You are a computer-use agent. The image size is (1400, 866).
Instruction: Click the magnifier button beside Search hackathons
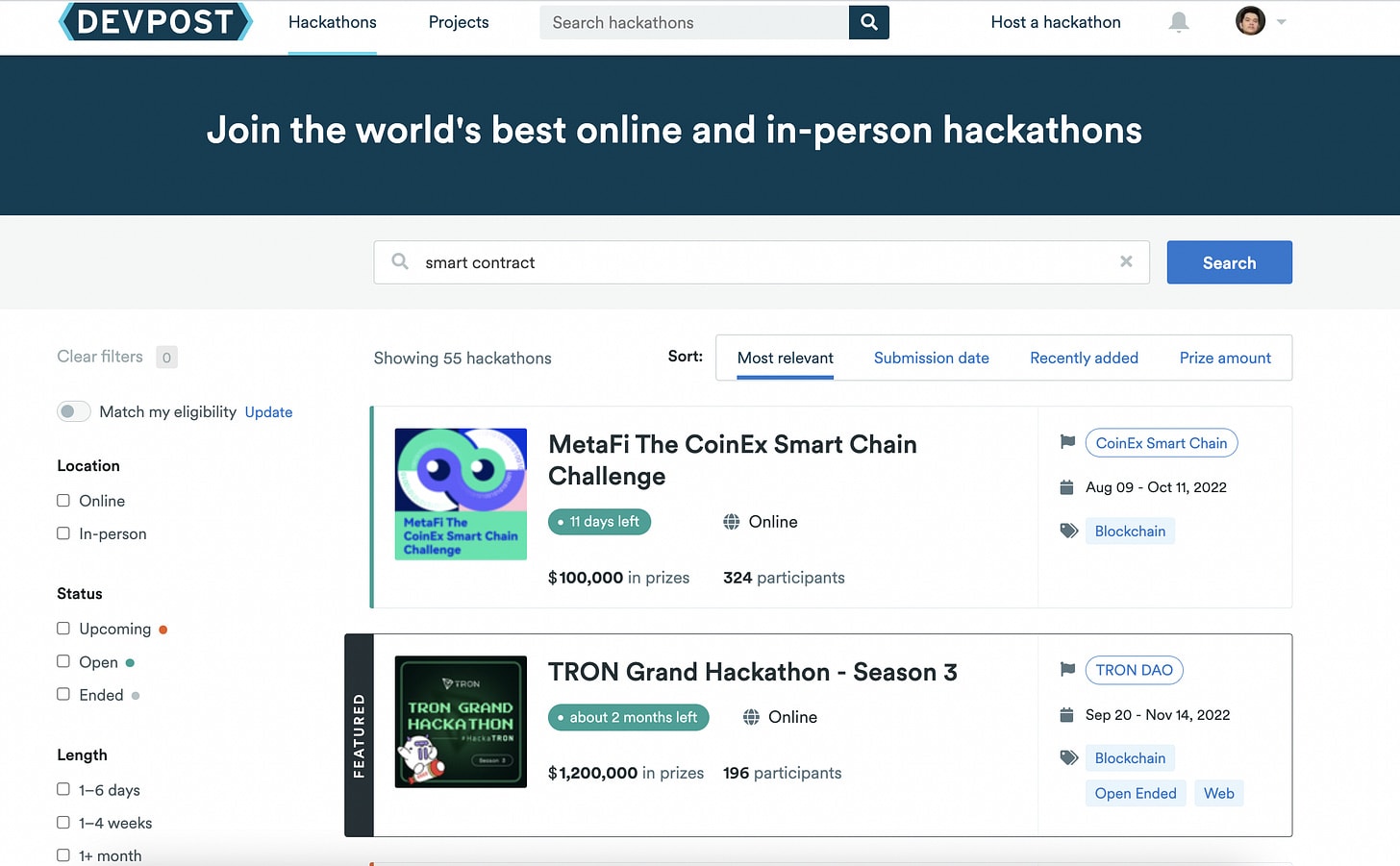(868, 22)
